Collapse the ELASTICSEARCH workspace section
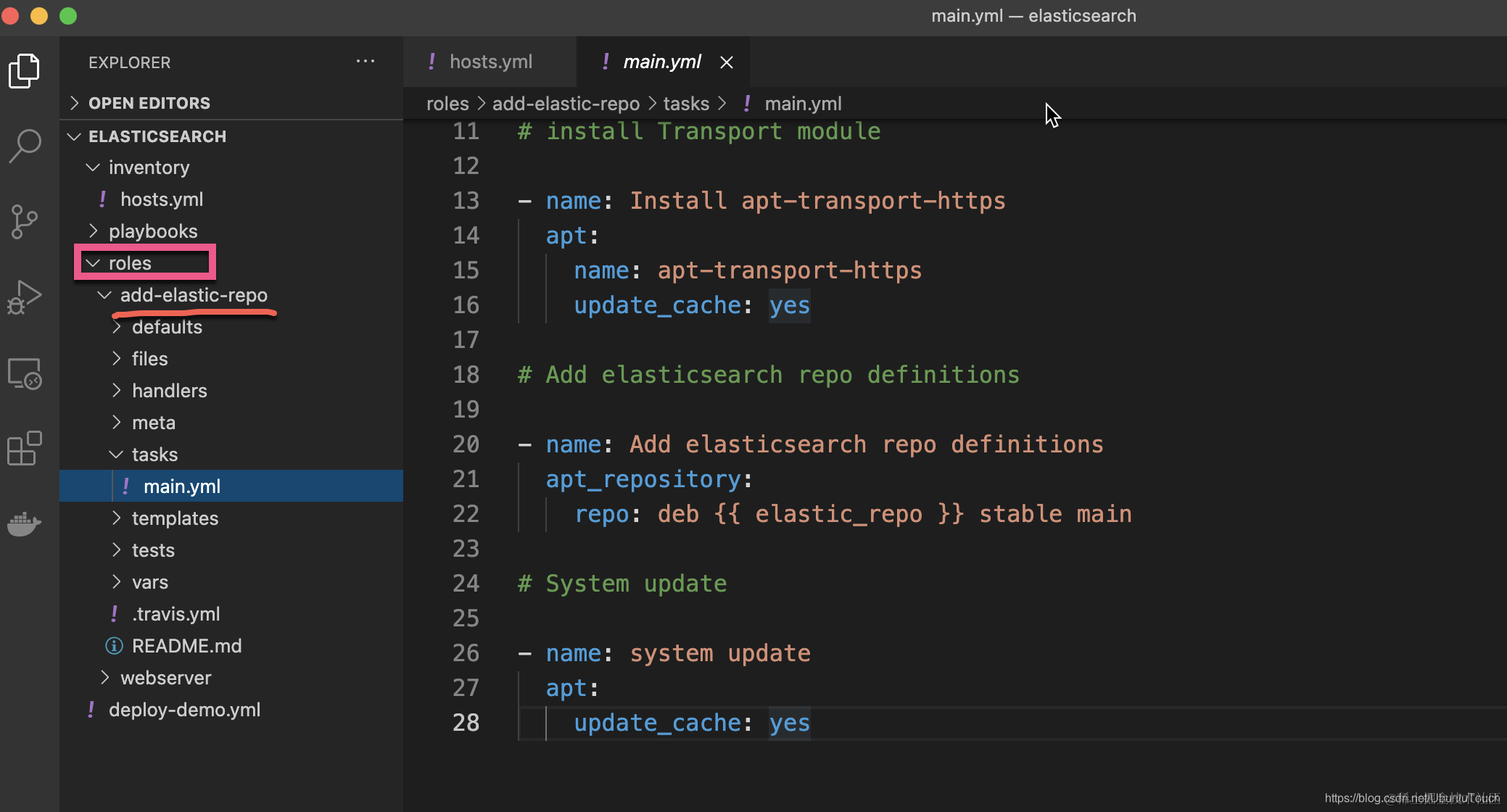The image size is (1507, 812). pos(157,136)
